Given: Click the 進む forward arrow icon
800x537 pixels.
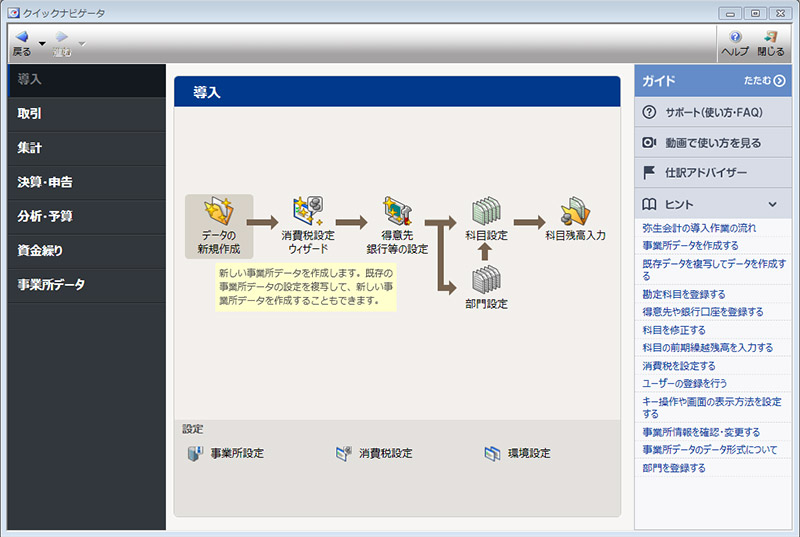Looking at the screenshot, I should 62,37.
